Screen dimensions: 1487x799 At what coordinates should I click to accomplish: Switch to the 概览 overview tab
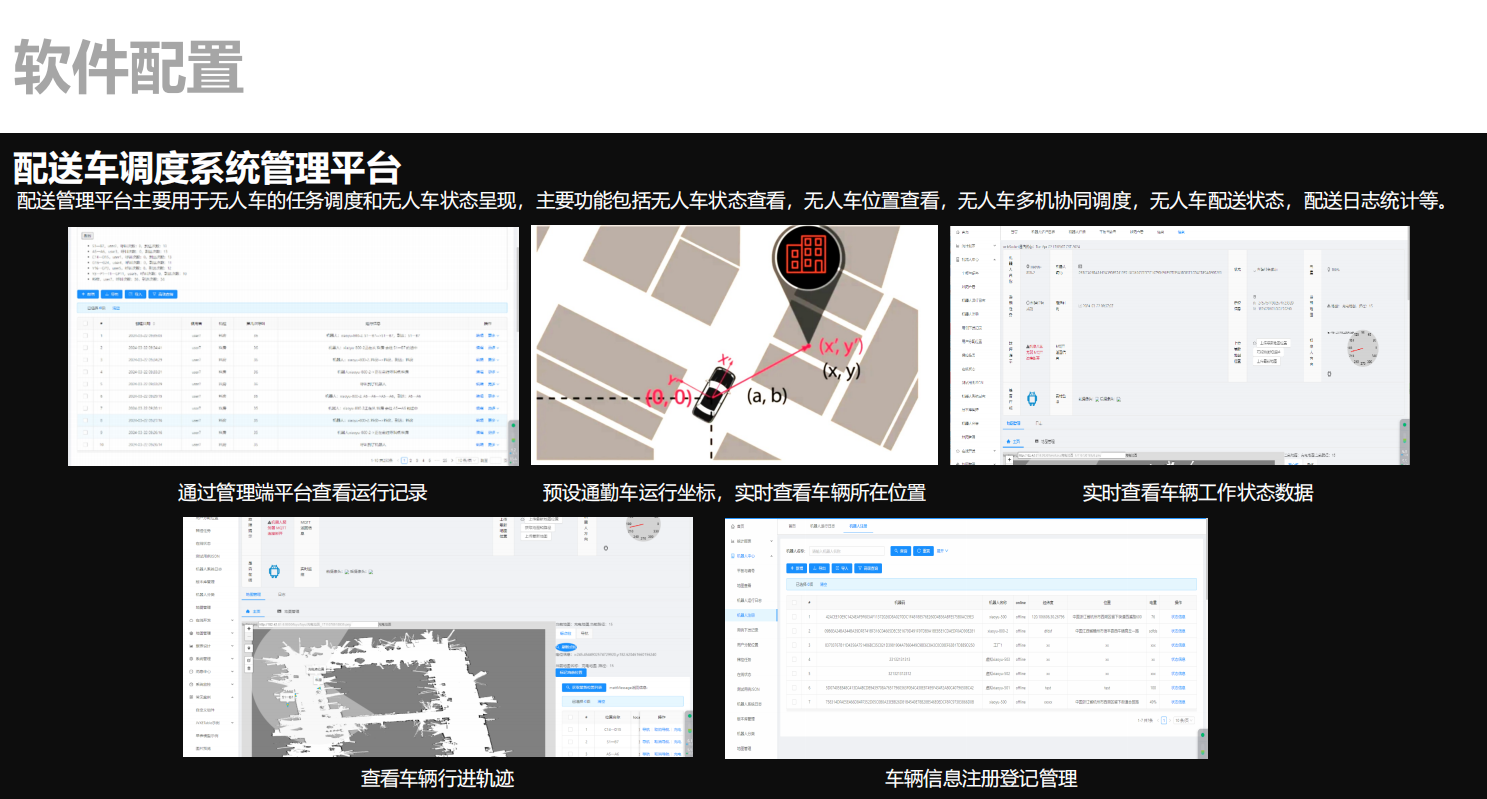[793, 526]
